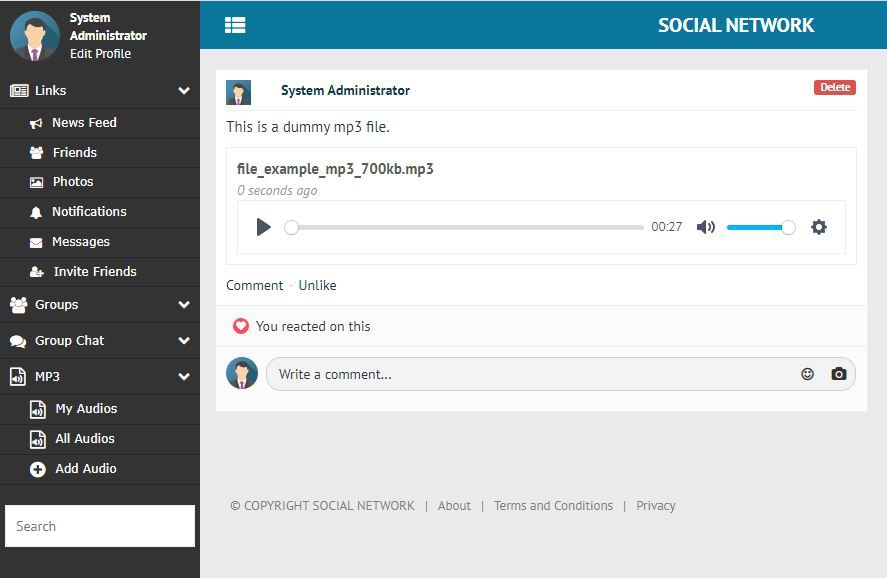Open the emoji picker in comment box
This screenshot has height=578, width=887.
tap(807, 374)
